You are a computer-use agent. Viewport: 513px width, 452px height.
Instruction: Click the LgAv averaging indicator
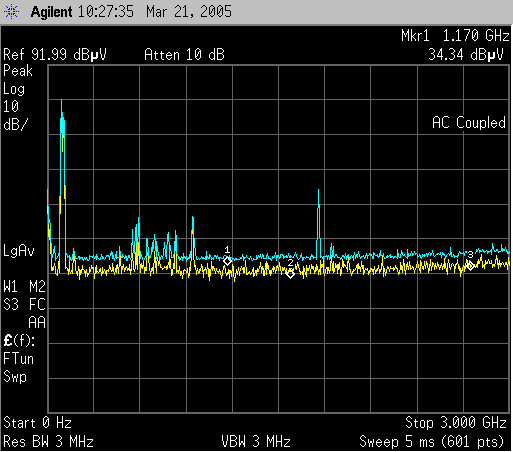pos(19,251)
